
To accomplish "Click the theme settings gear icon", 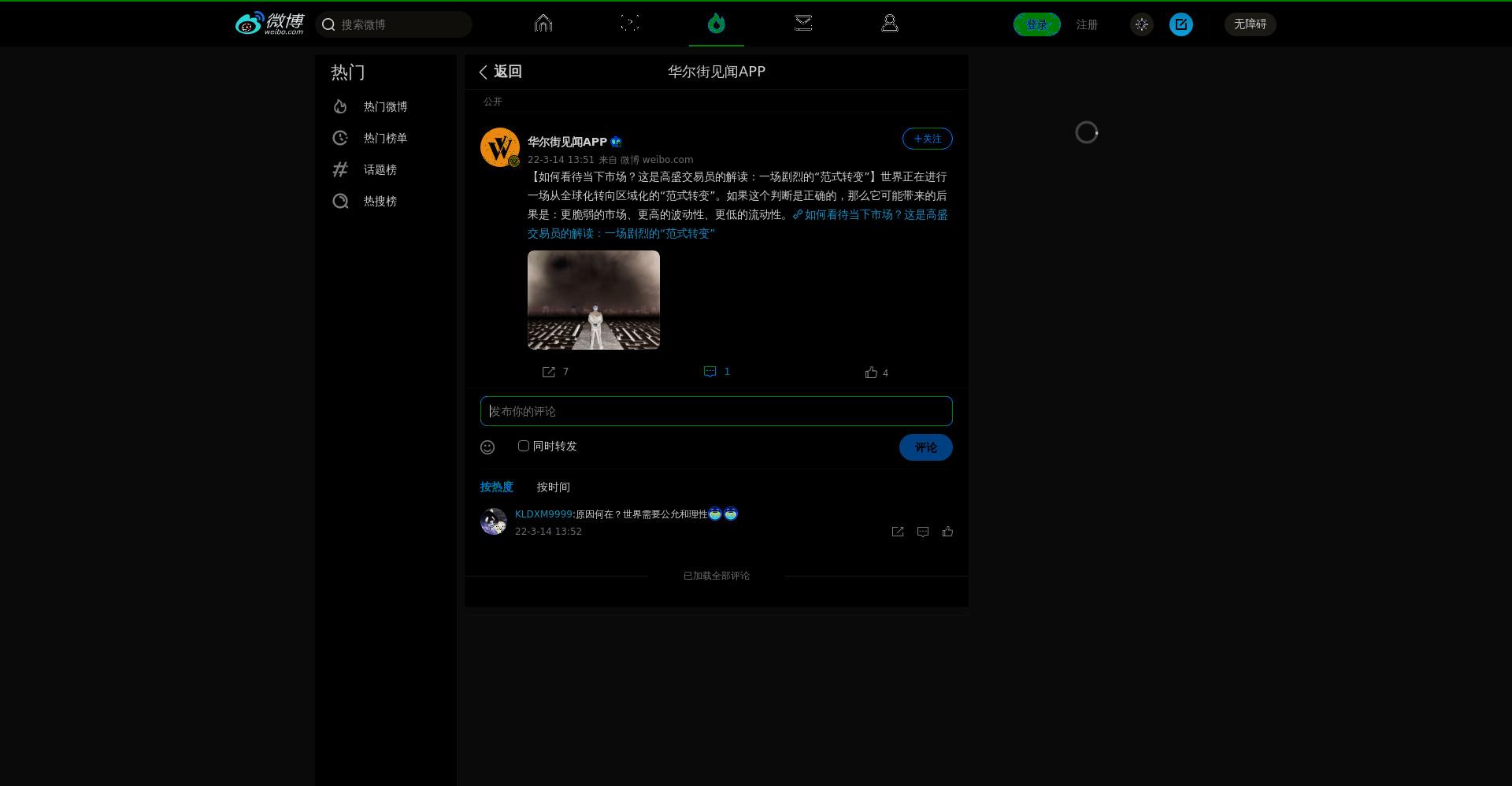I will coord(1142,24).
